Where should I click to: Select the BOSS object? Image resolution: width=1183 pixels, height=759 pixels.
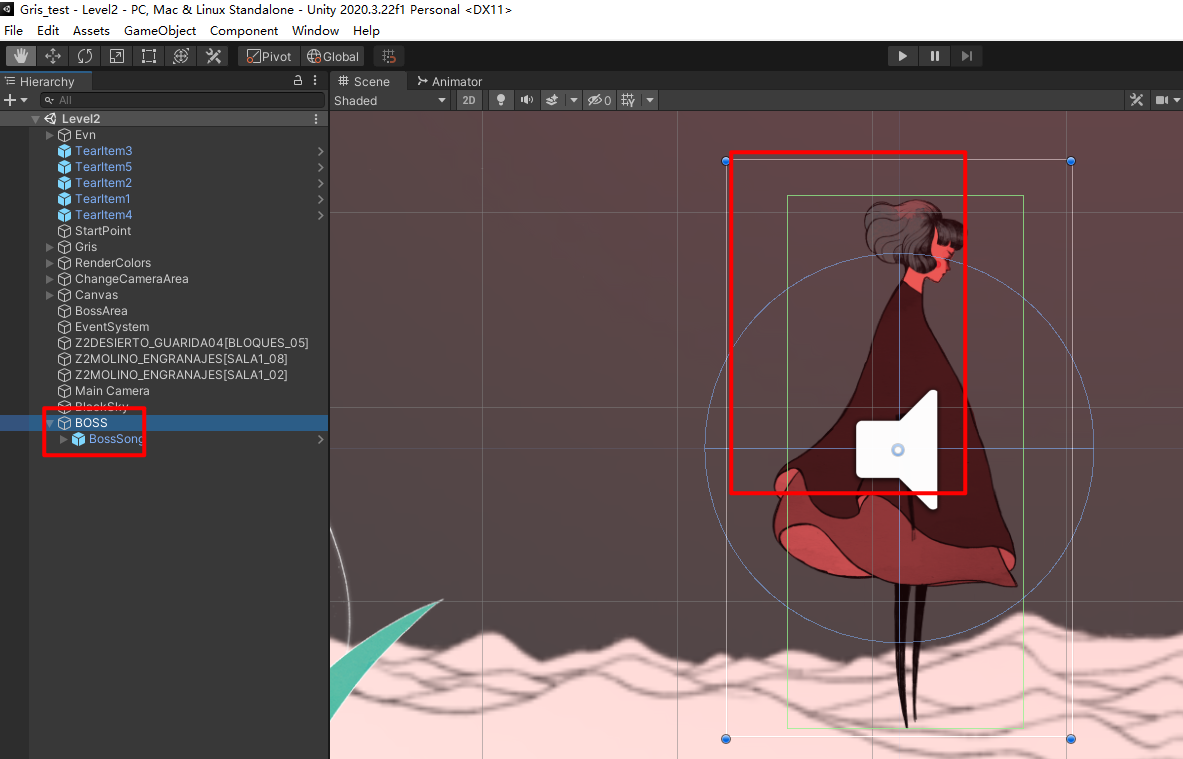pyautogui.click(x=91, y=423)
